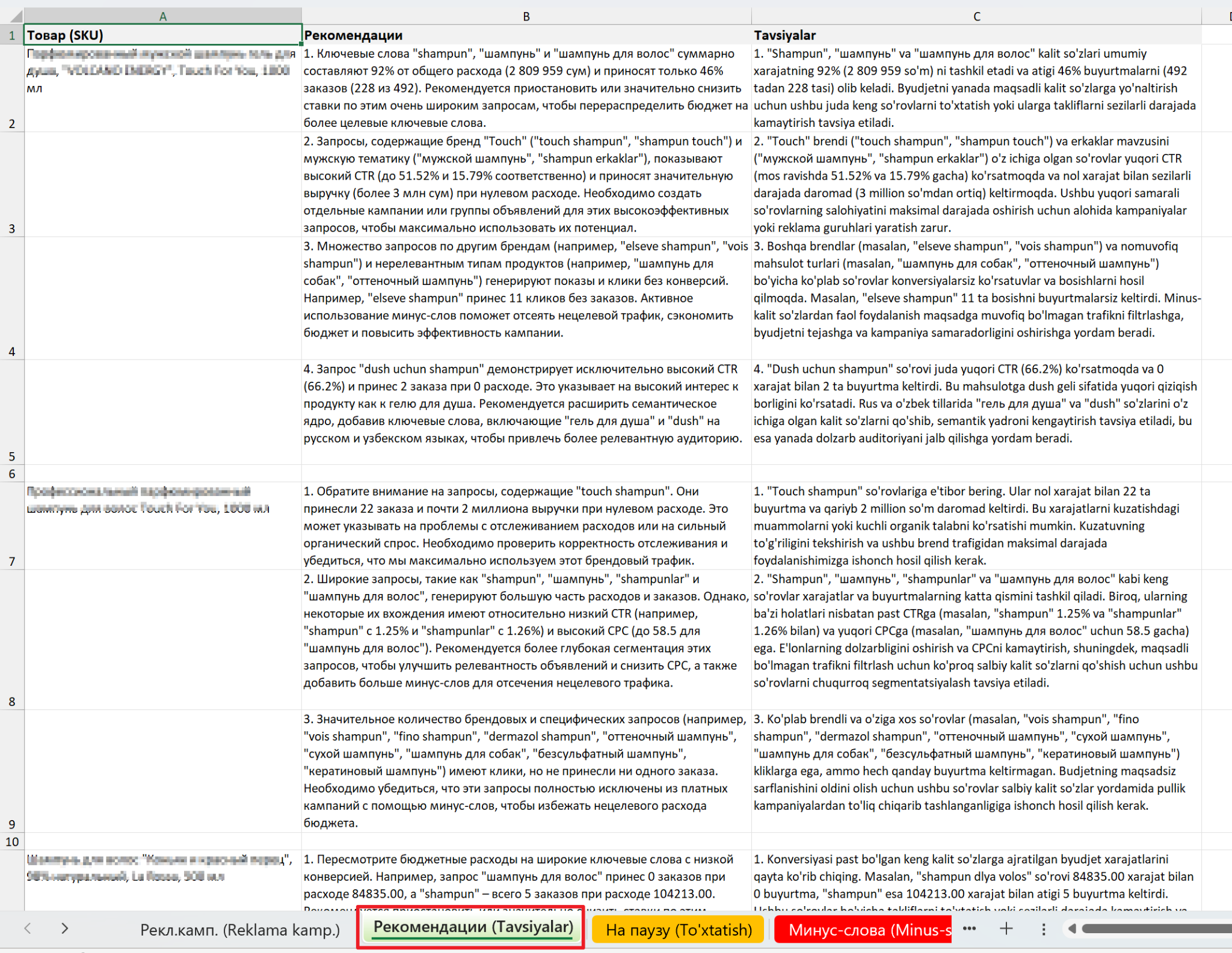This screenshot has width=1232, height=953.
Task: Click the next sheet tab arrow
Action: [64, 929]
